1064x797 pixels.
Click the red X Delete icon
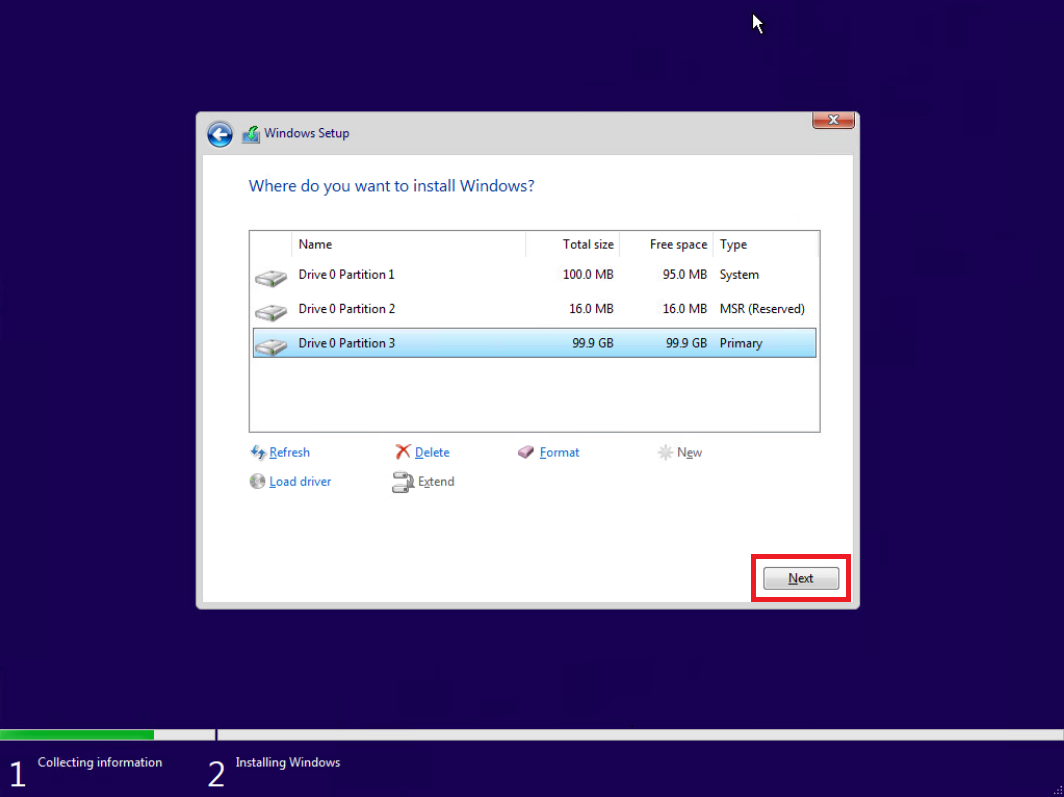tap(403, 453)
